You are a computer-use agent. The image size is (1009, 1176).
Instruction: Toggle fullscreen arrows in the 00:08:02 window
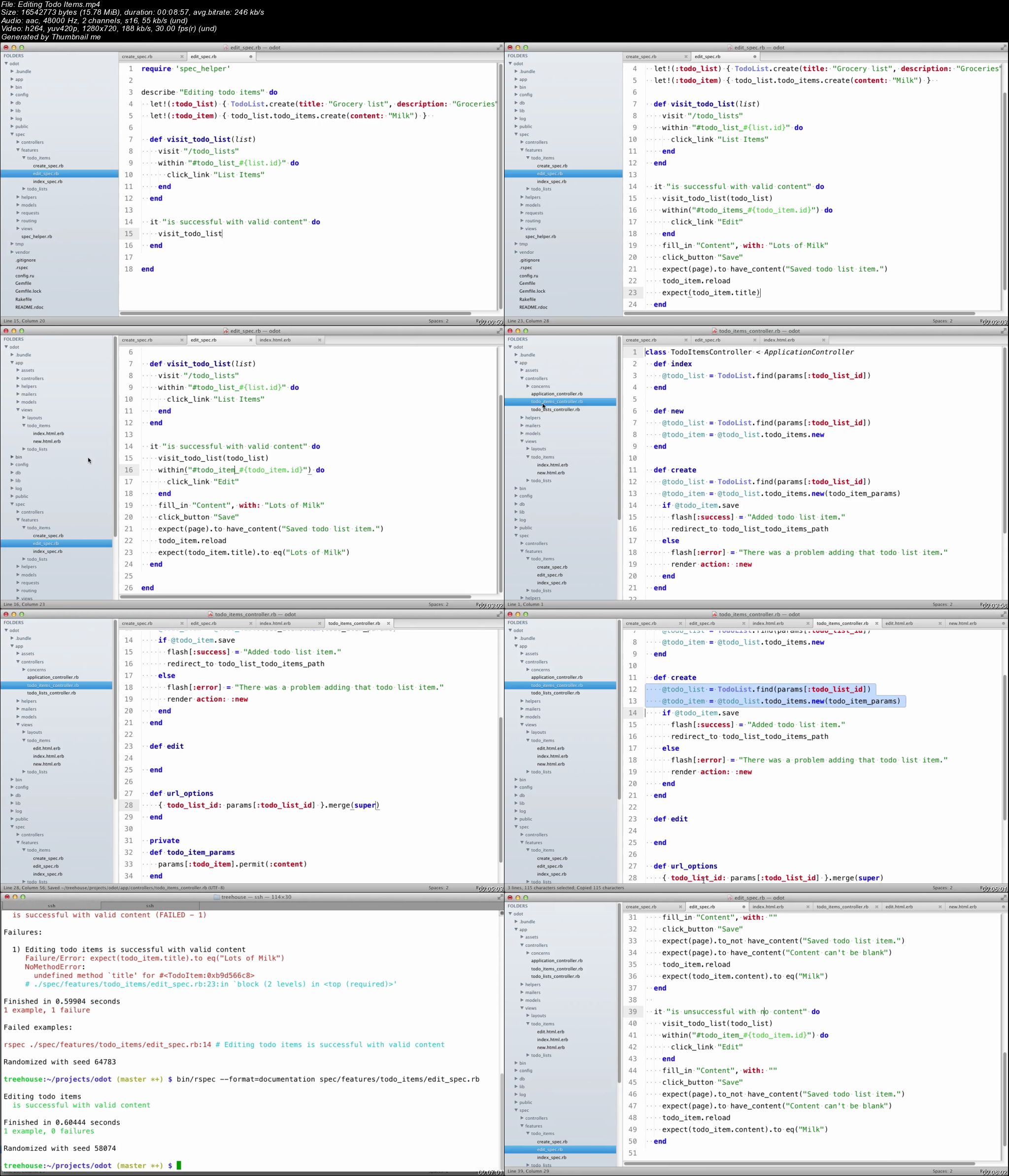pos(1003,898)
